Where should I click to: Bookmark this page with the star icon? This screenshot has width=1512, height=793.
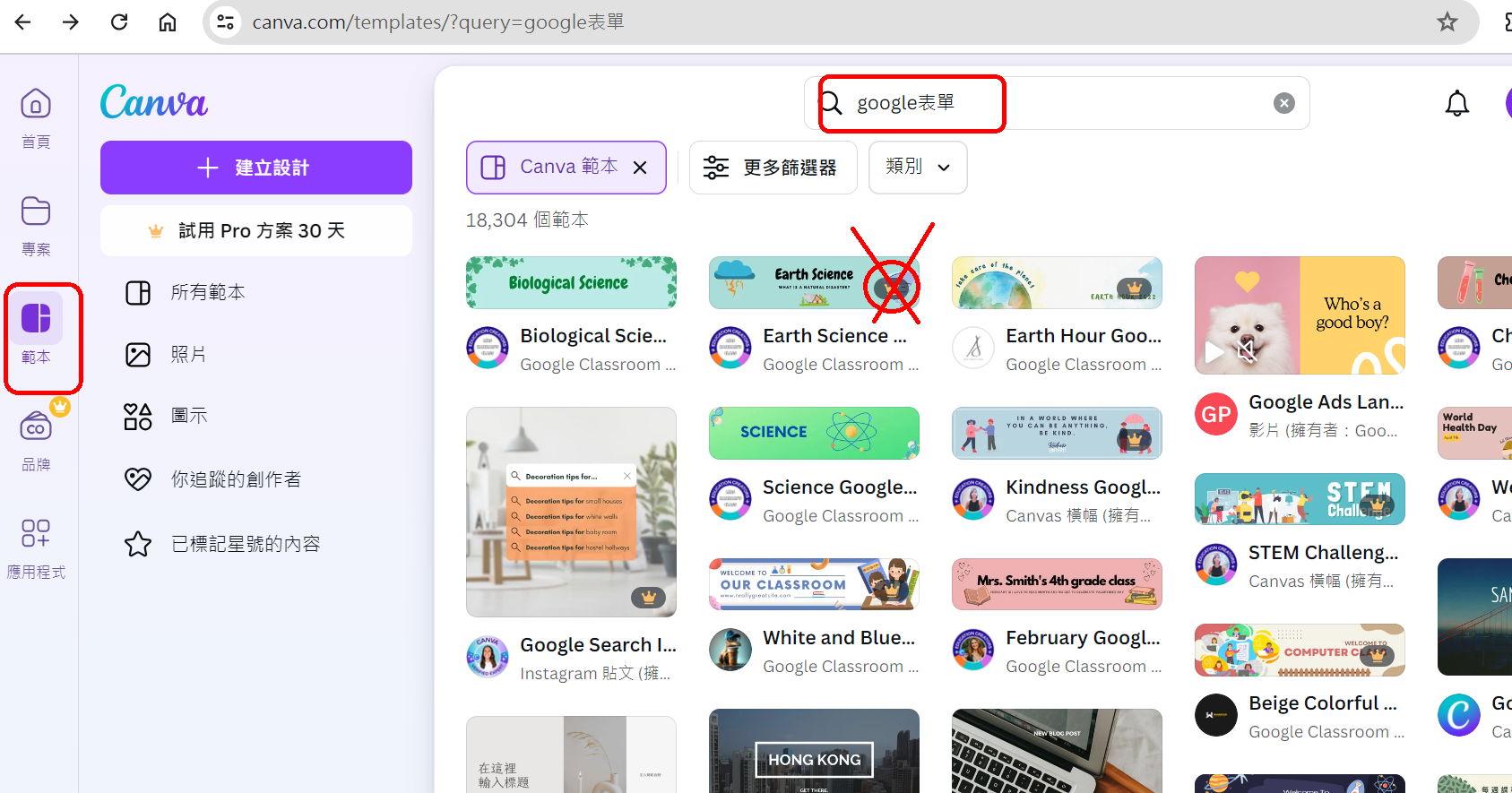[x=1447, y=22]
